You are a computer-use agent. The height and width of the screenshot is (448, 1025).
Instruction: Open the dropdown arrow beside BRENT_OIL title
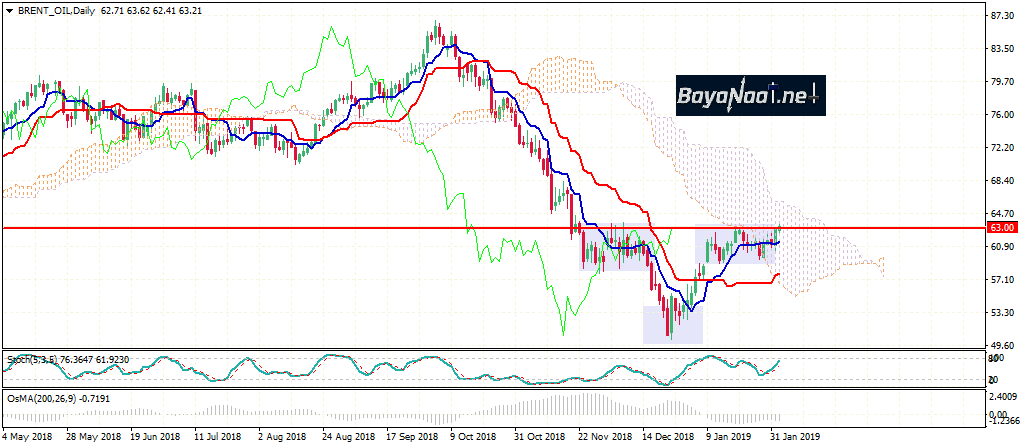[9, 9]
